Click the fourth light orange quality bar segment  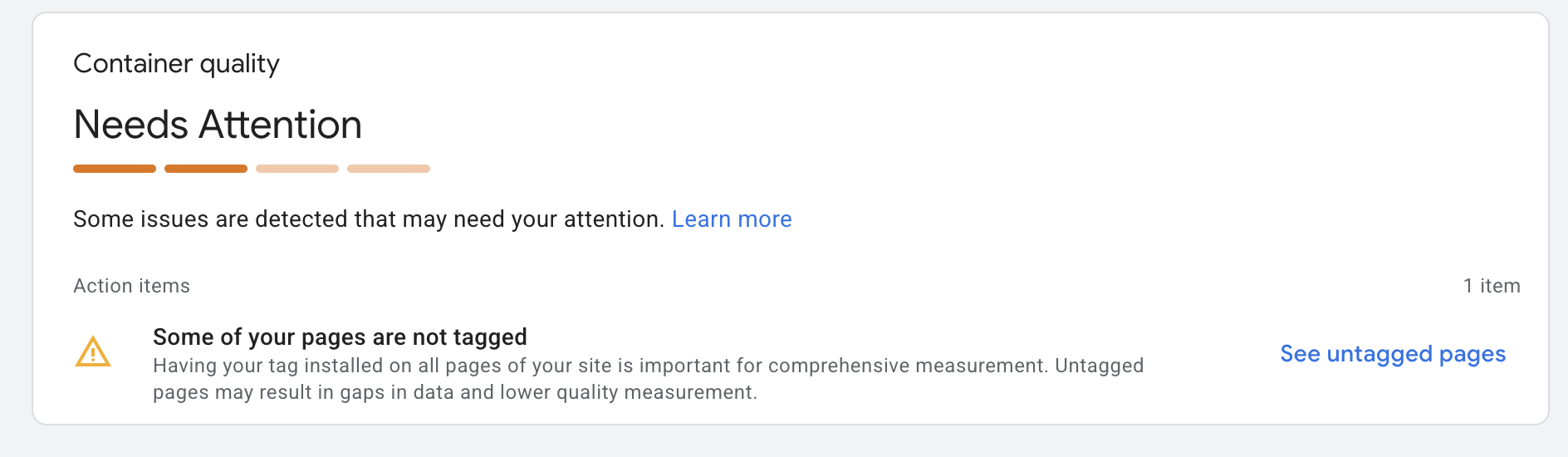[389, 169]
